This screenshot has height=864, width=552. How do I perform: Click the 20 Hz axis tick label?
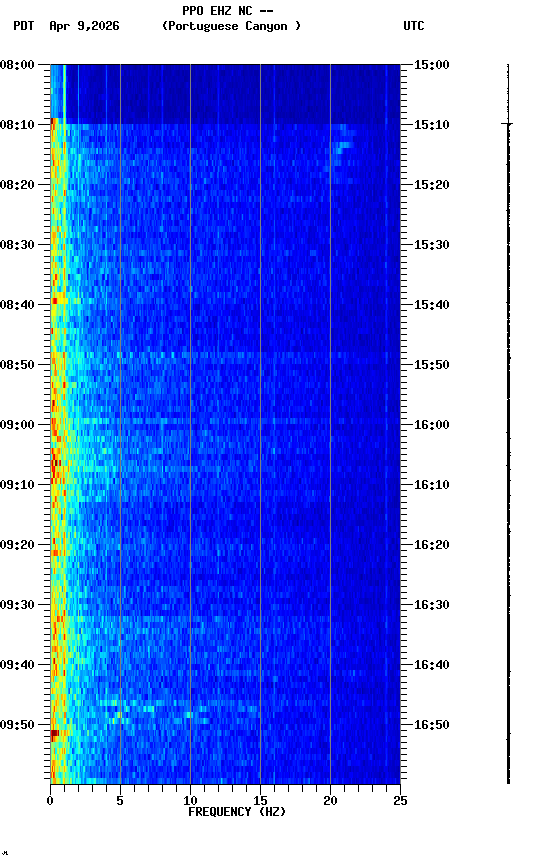pos(330,801)
